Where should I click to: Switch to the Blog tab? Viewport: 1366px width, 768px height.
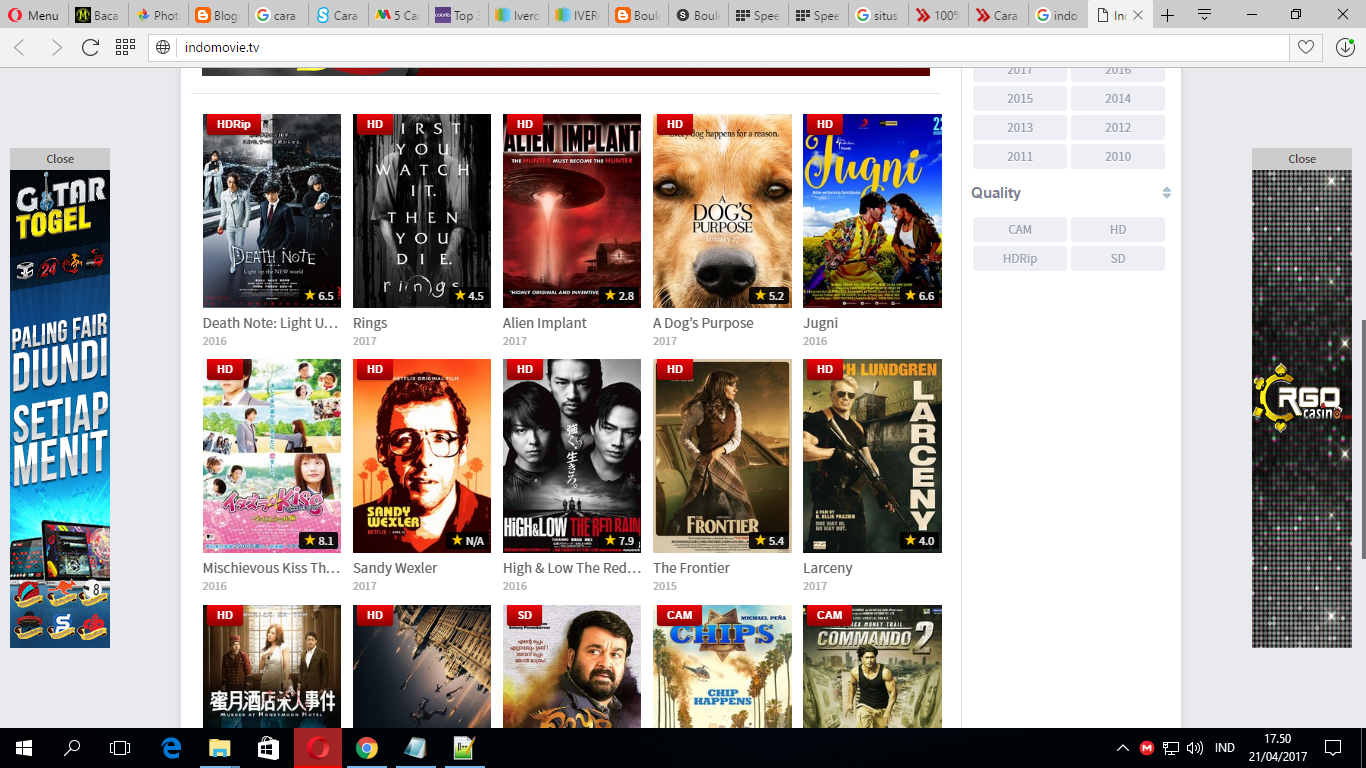[x=218, y=15]
